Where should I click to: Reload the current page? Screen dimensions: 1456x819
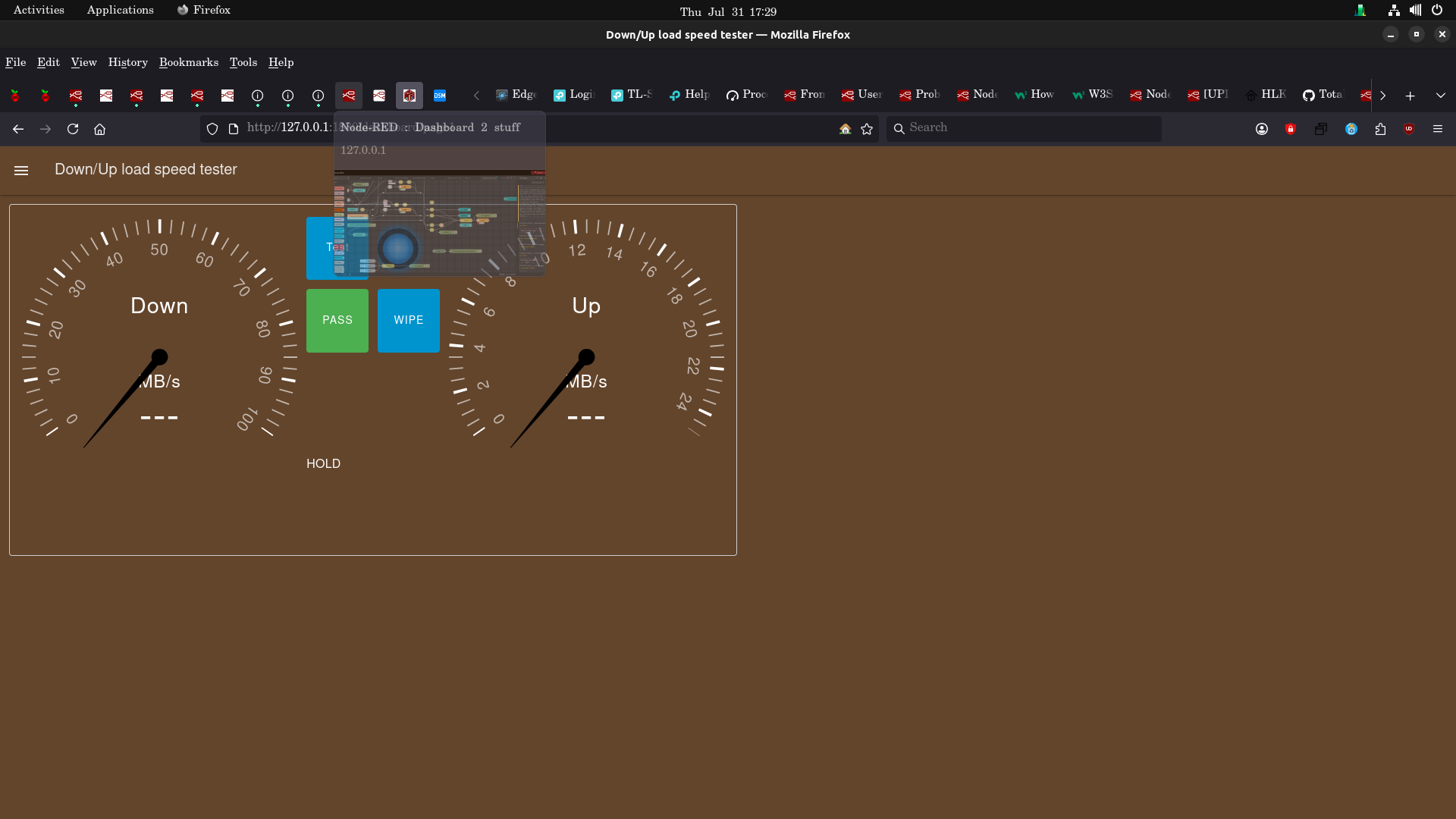pos(73,129)
